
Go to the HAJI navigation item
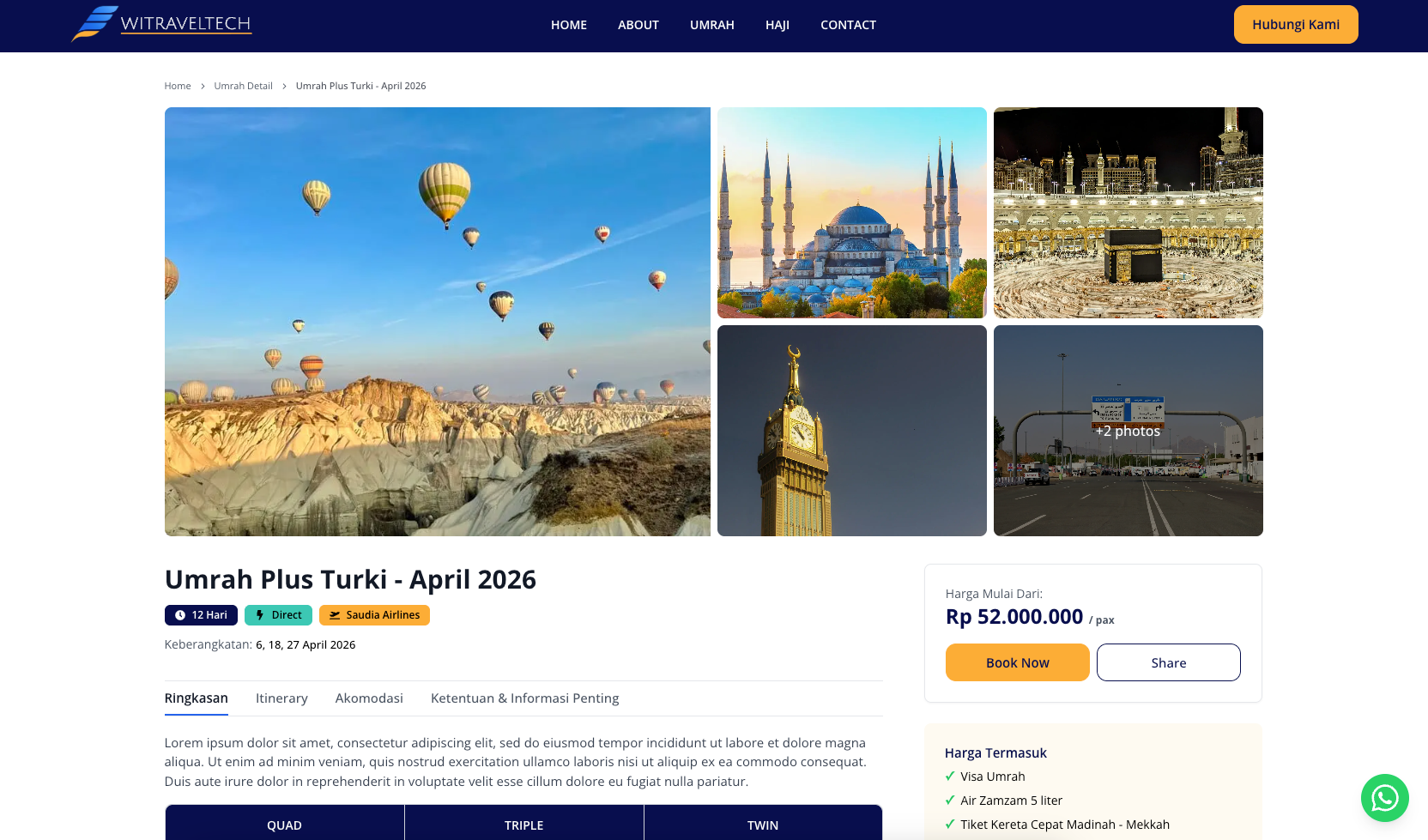778,25
